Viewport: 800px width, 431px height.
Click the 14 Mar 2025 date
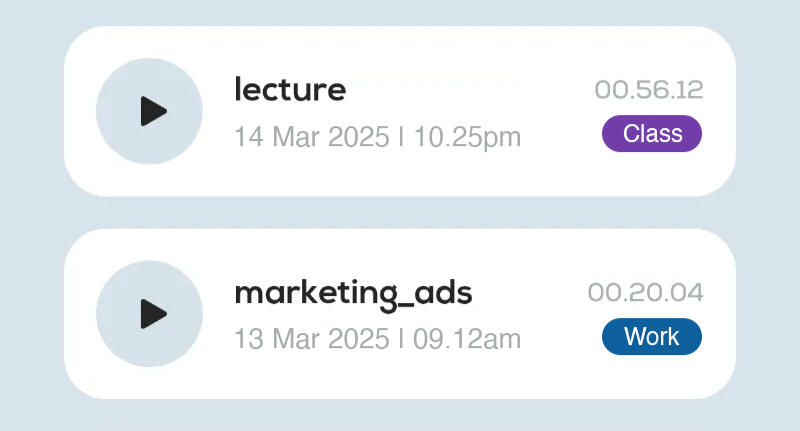click(311, 137)
